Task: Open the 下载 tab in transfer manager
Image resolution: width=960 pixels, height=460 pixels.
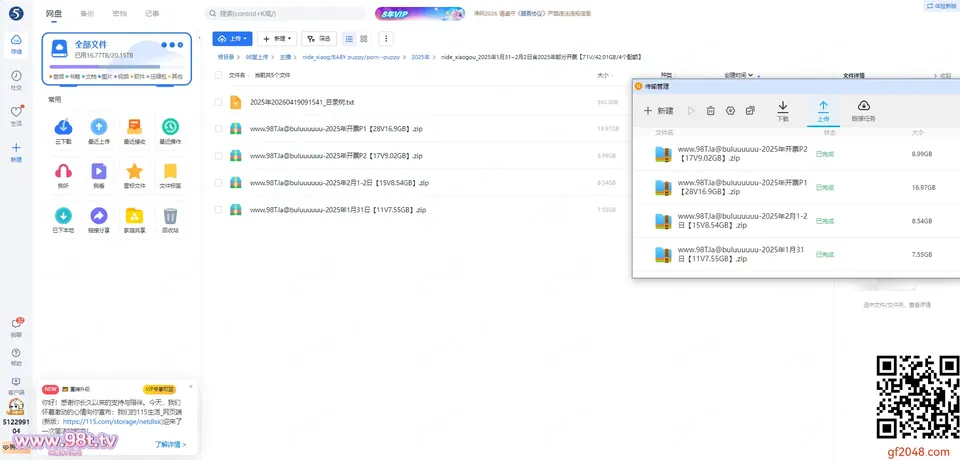Action: (782, 111)
